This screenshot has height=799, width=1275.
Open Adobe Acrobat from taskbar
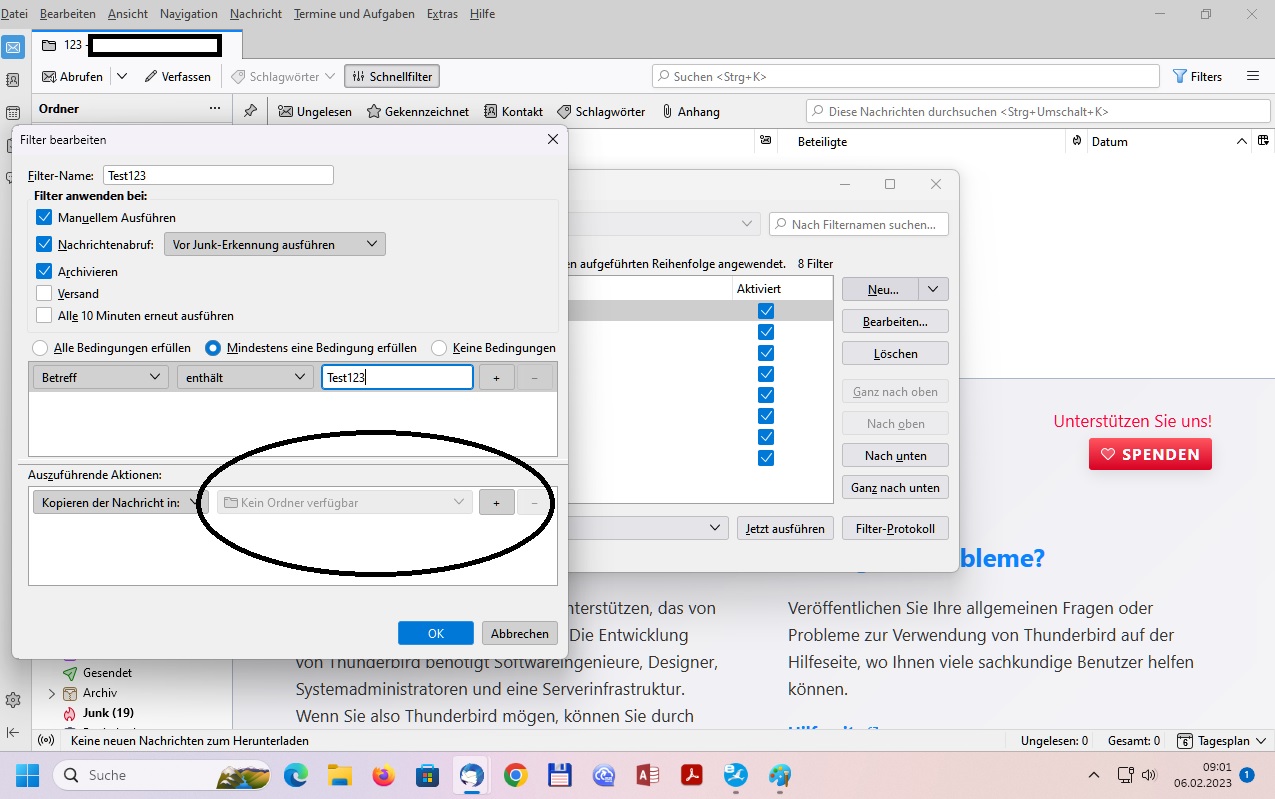coord(691,775)
